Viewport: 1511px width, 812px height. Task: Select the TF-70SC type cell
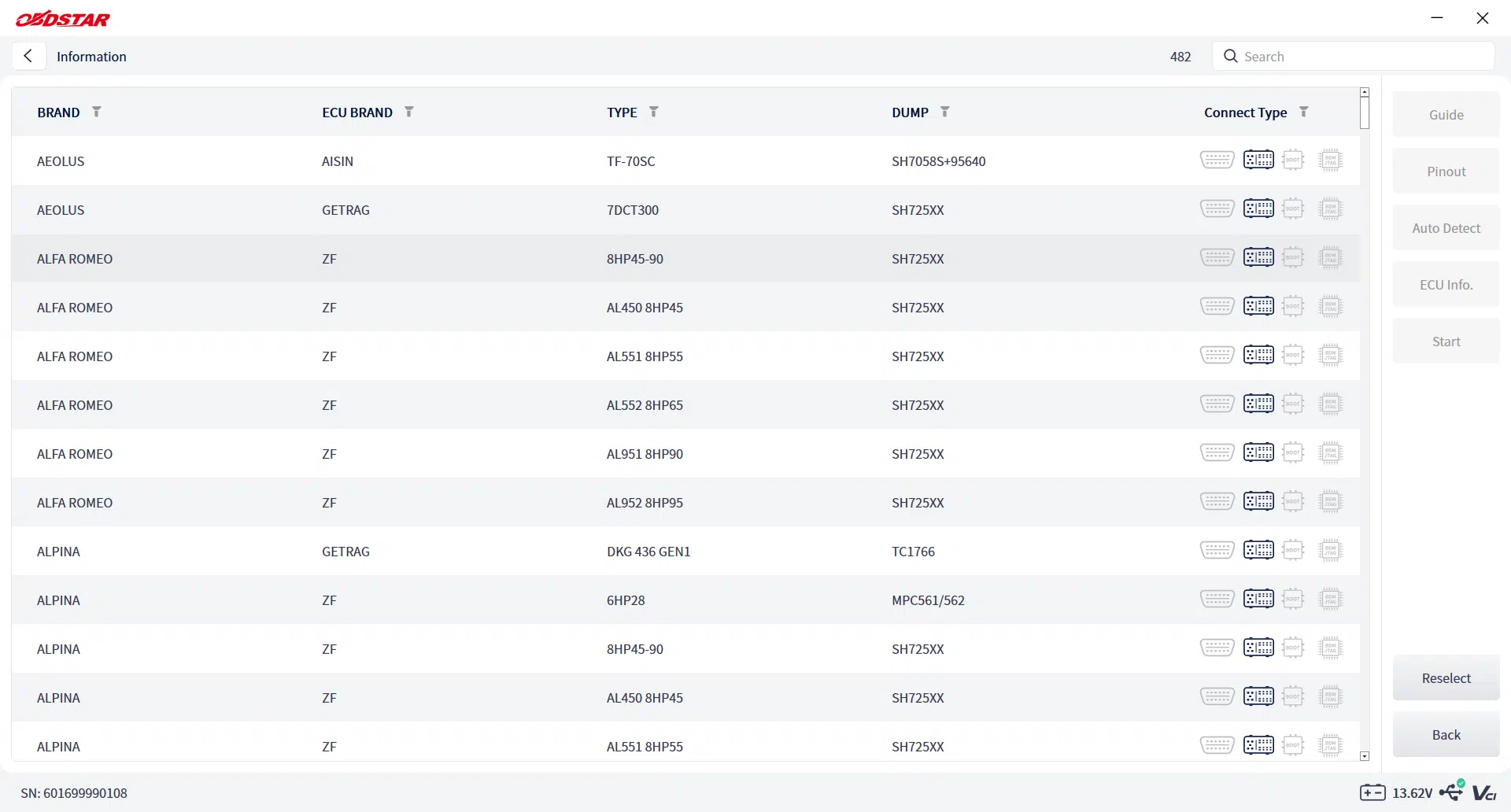(x=630, y=161)
